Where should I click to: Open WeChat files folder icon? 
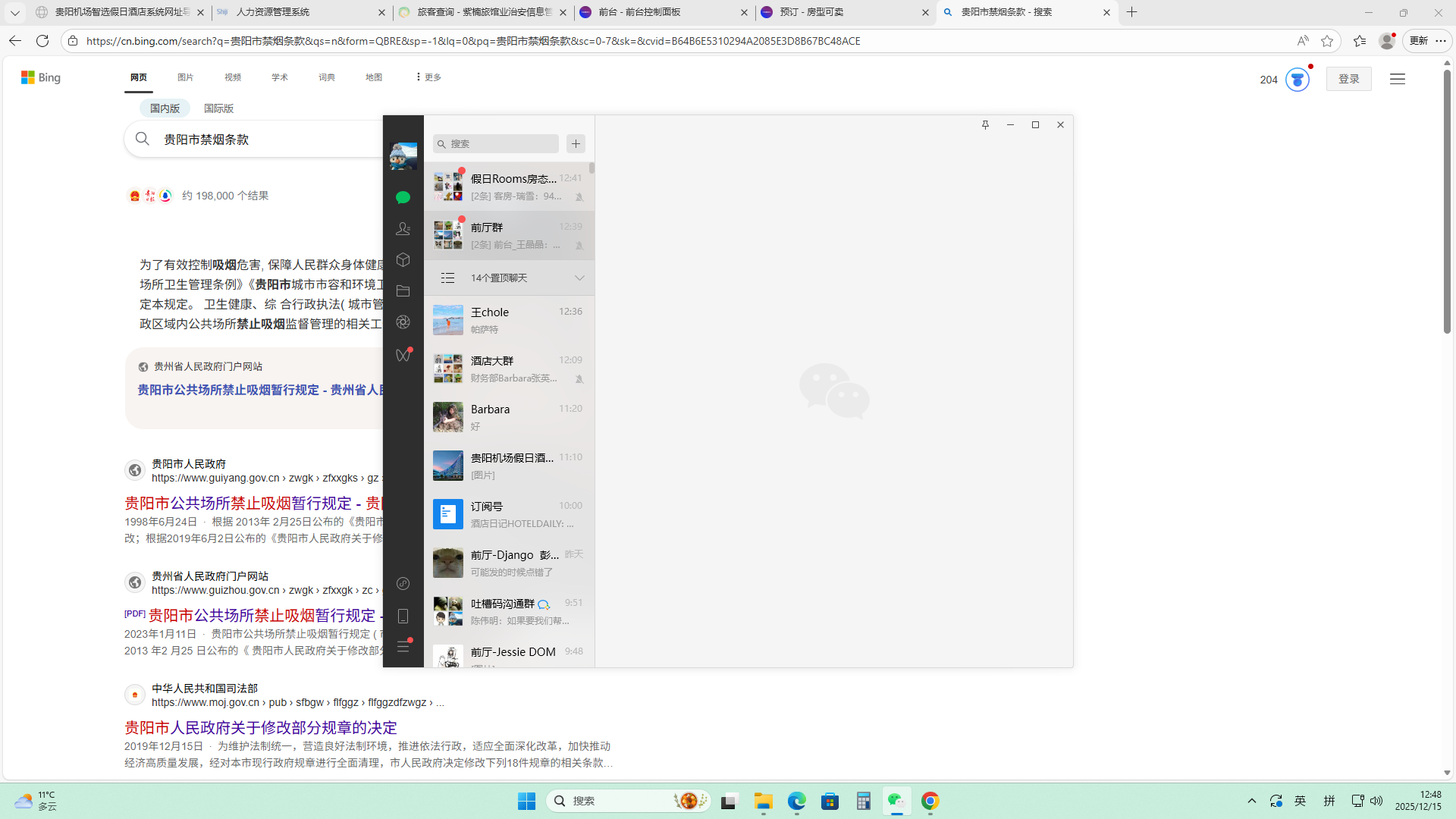[403, 291]
